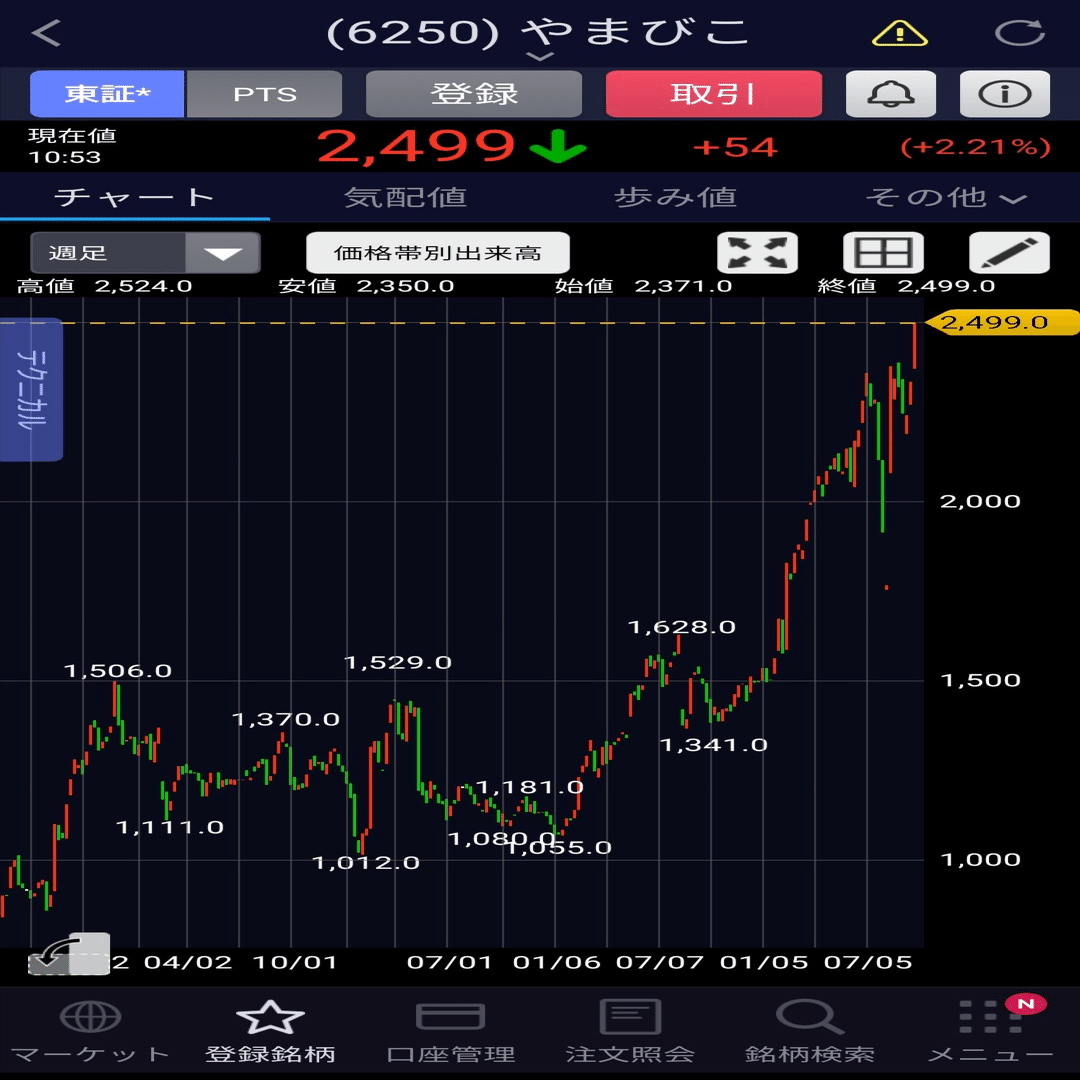The image size is (1080, 1080).
Task: Expand chart to fullscreen
Action: click(x=757, y=252)
